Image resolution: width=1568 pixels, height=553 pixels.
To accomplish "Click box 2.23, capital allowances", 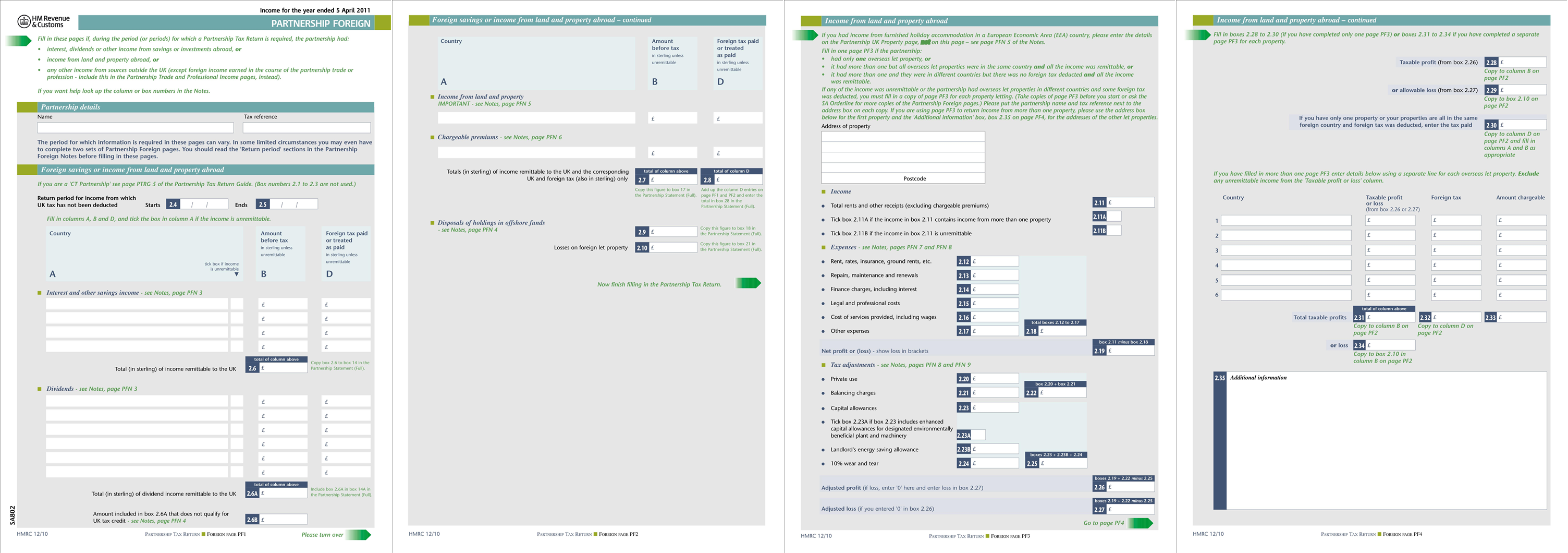I will 995,407.
